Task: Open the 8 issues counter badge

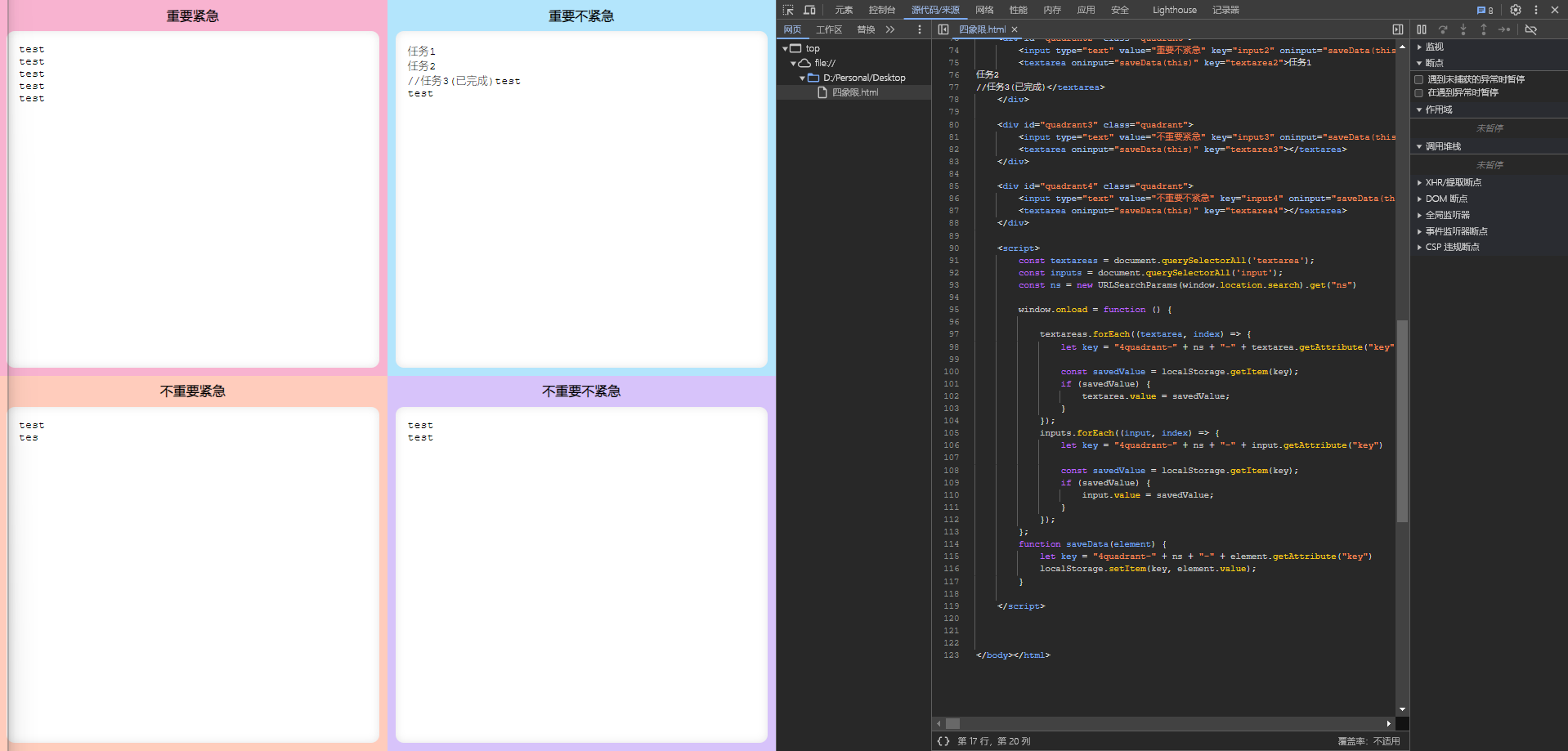Action: tap(1485, 10)
